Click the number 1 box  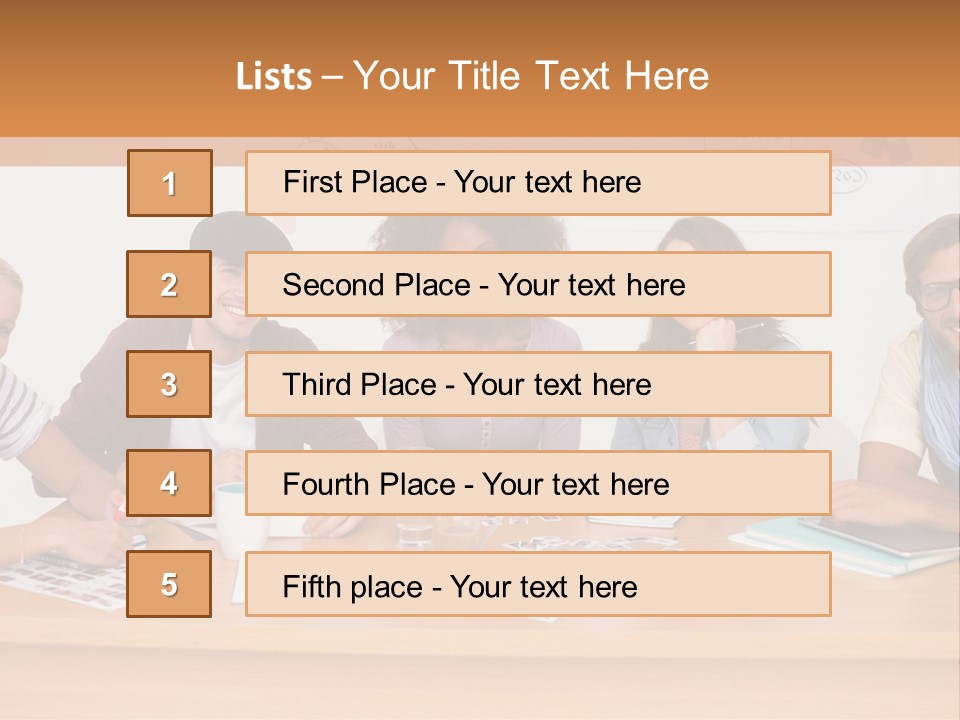tap(170, 183)
